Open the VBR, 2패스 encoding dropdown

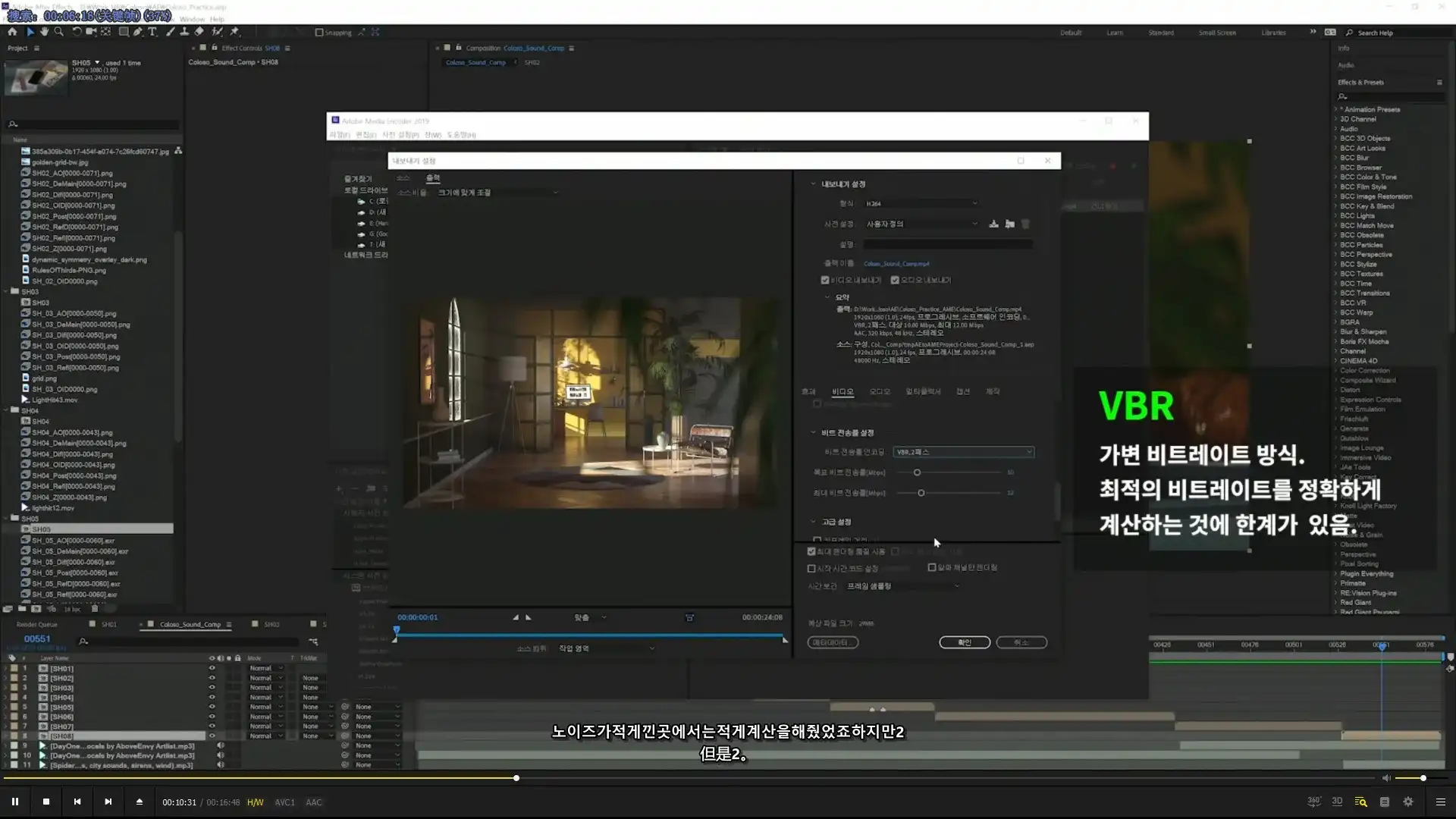[963, 452]
